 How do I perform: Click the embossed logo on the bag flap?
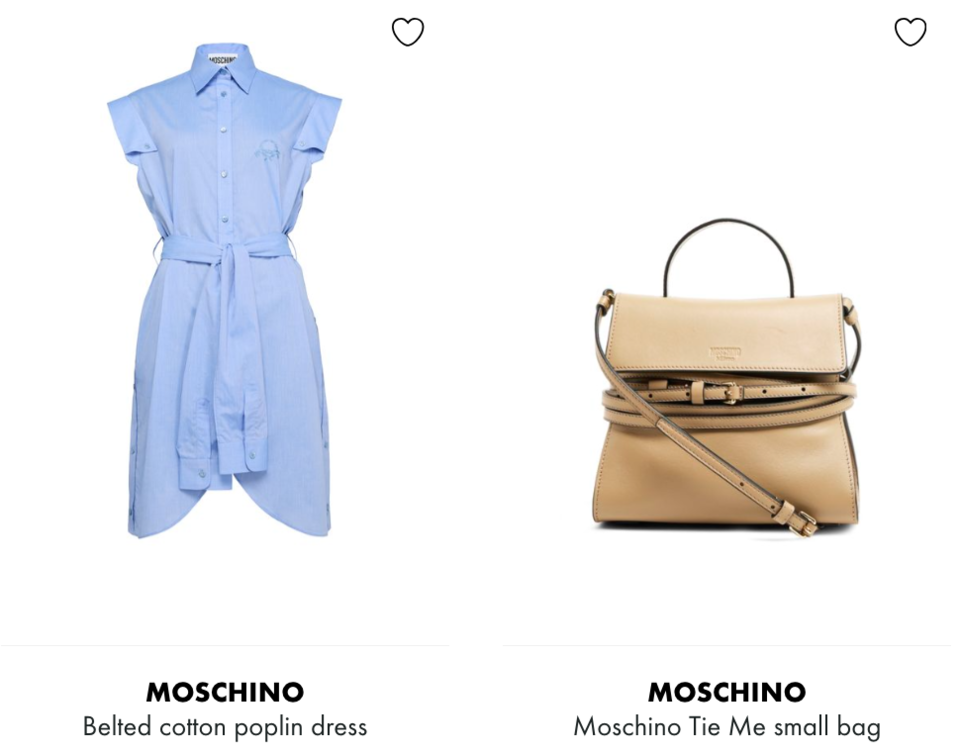coord(726,353)
